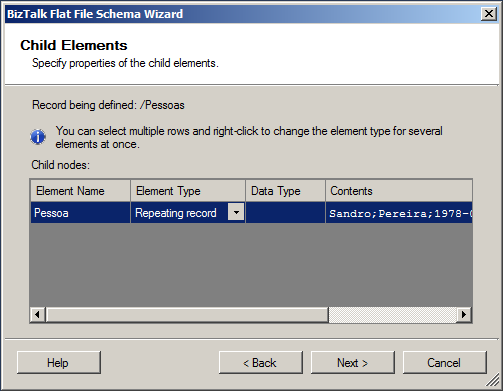Viewport: 503px width, 391px height.
Task: Open Help for the wizard
Action: 58,362
